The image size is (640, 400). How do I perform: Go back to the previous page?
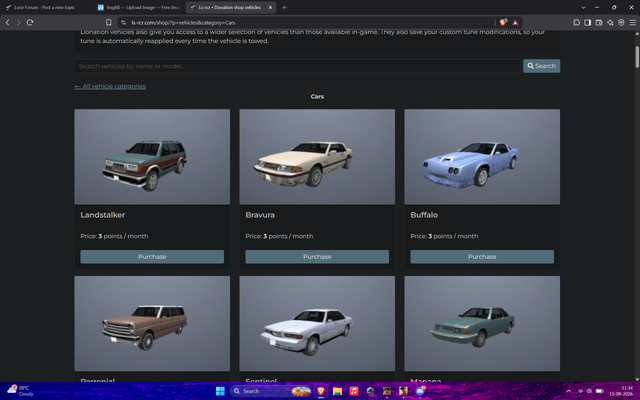point(7,22)
